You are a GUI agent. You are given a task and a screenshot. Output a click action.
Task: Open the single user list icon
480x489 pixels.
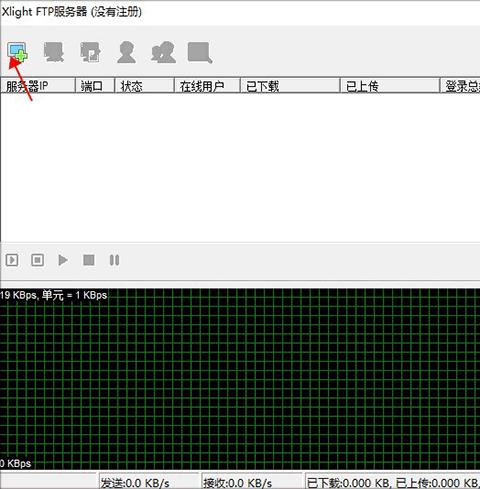(x=127, y=52)
